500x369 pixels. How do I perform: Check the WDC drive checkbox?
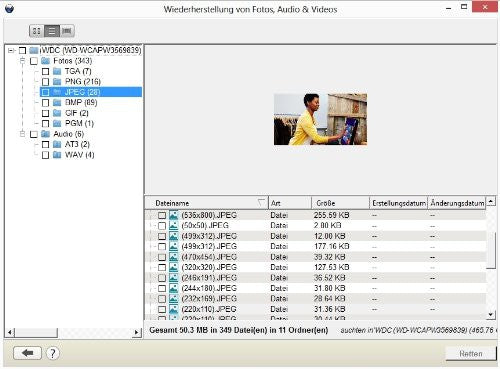(x=22, y=51)
